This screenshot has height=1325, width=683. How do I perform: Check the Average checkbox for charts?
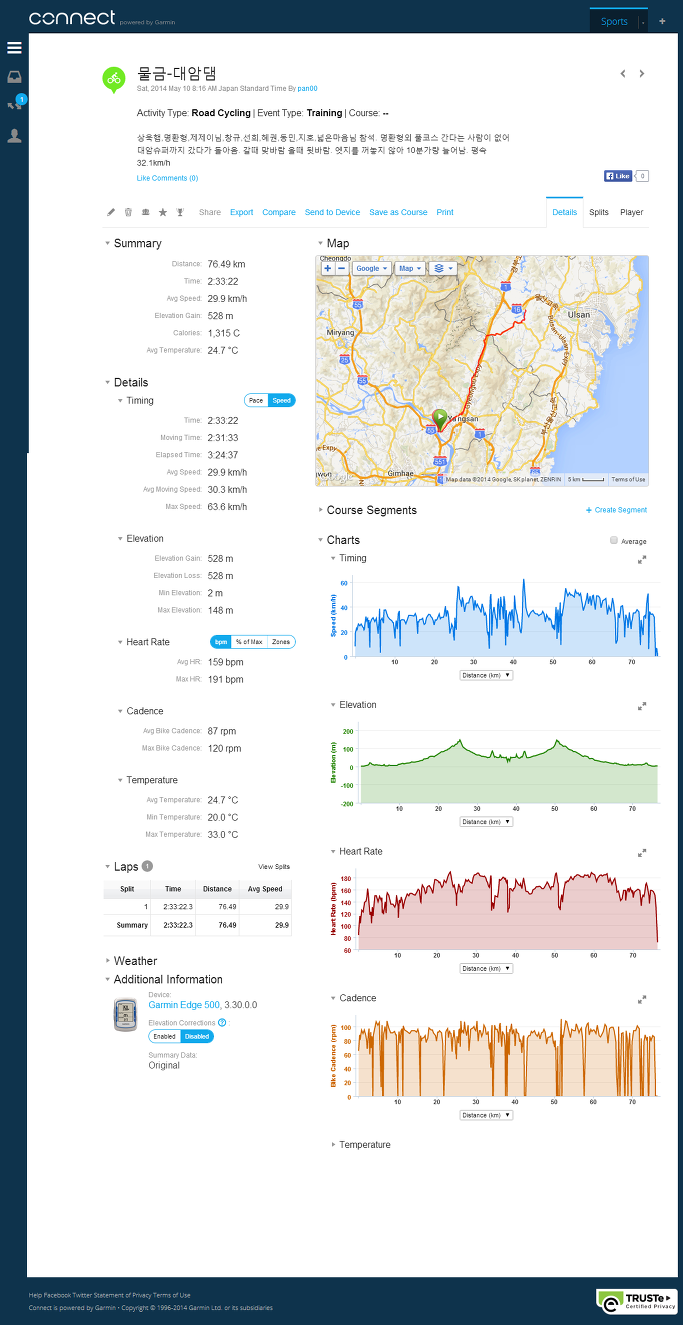pos(614,541)
